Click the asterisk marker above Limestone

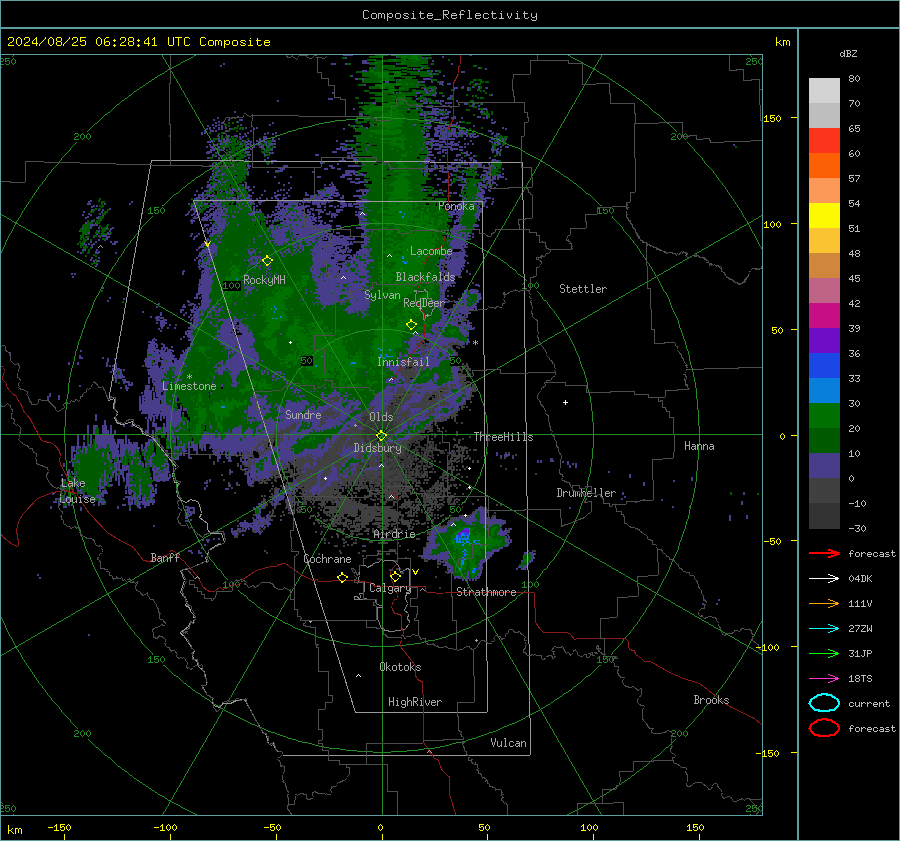point(189,377)
